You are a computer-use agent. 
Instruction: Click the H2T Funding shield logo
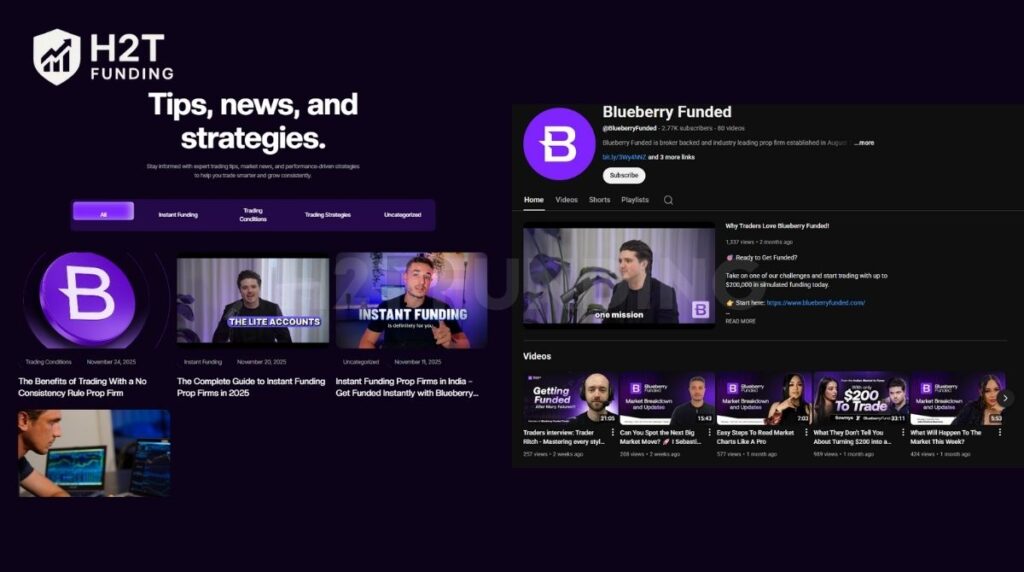tap(57, 57)
